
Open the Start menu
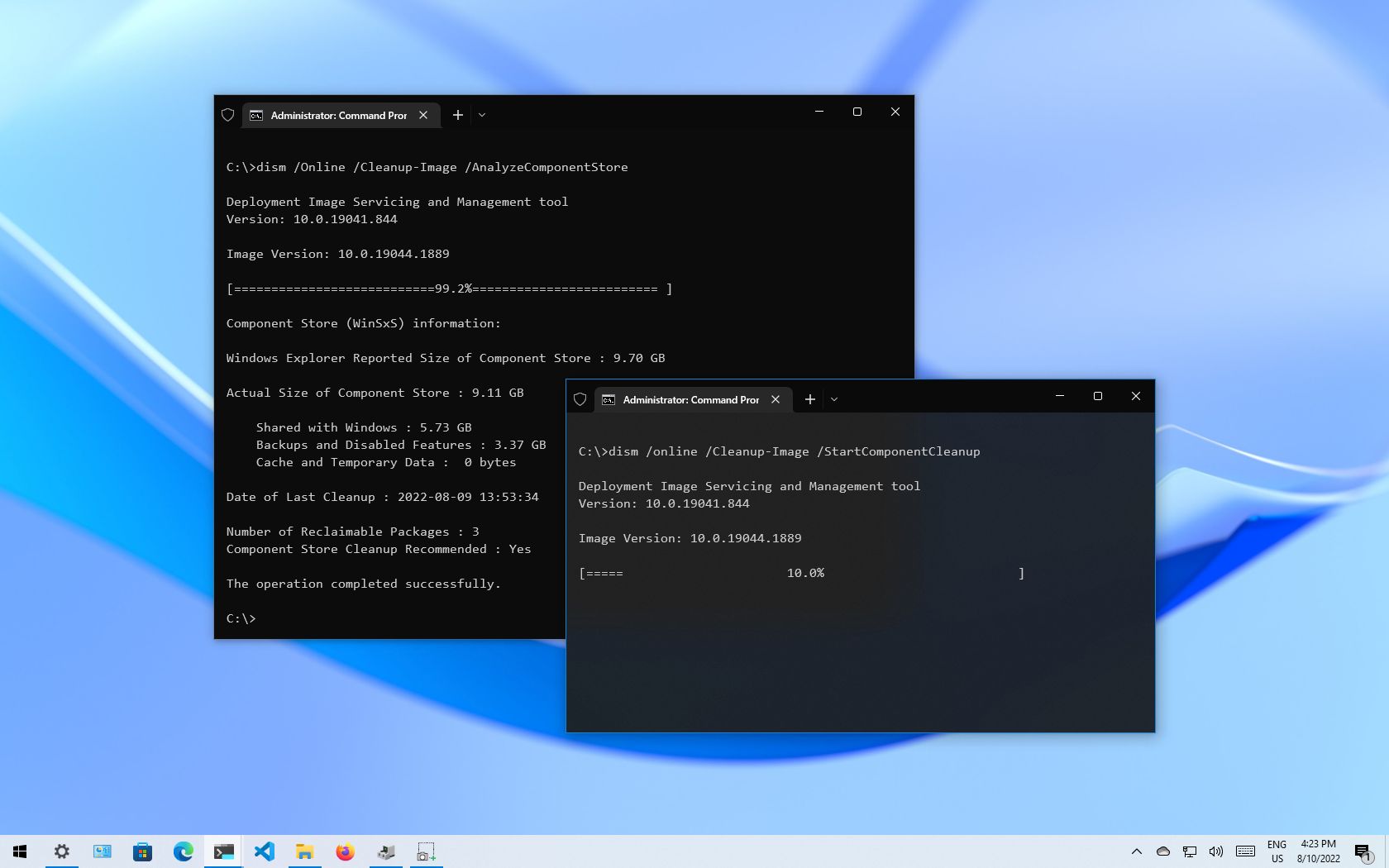click(18, 851)
